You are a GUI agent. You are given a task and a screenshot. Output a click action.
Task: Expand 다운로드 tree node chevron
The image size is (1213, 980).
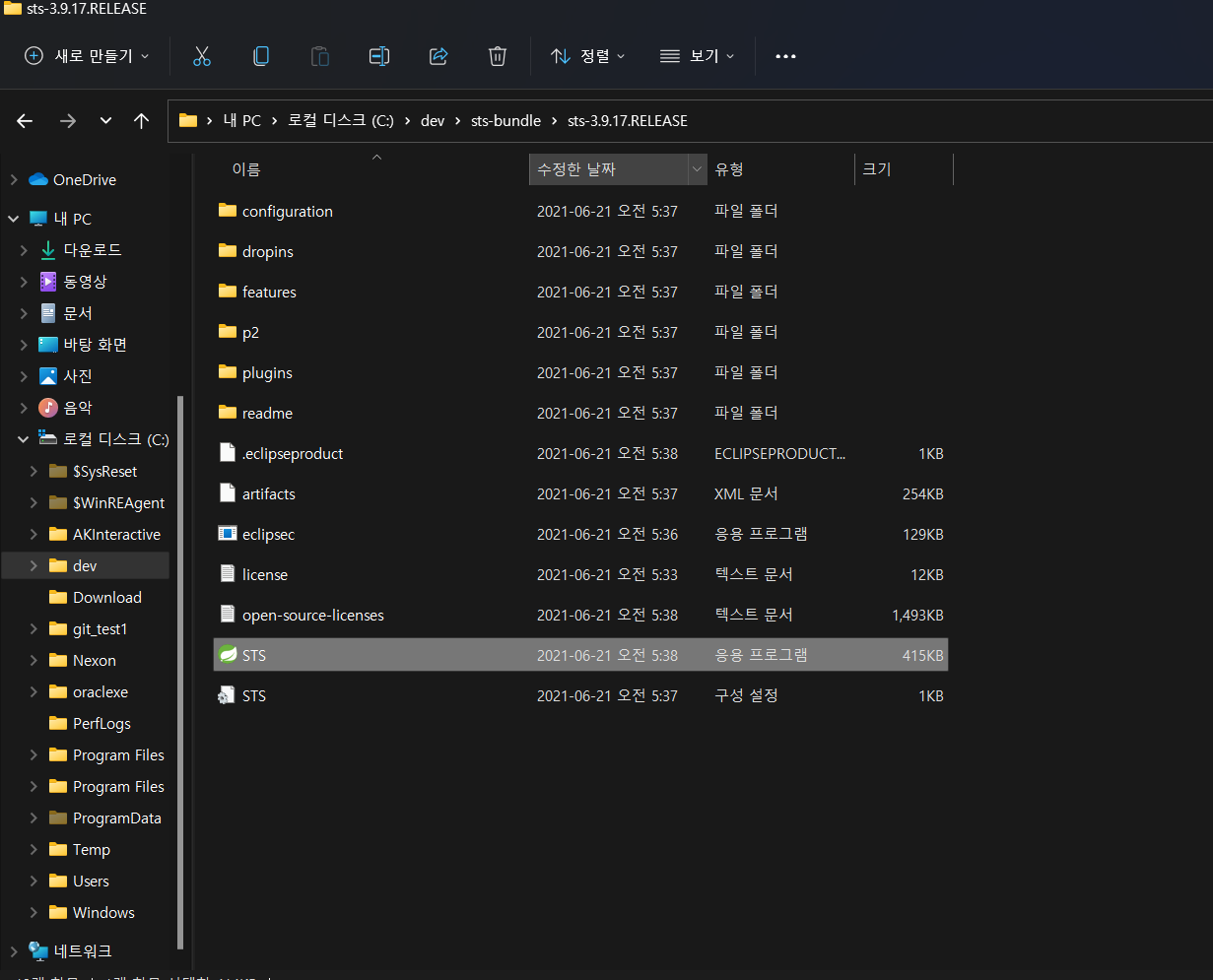(24, 250)
